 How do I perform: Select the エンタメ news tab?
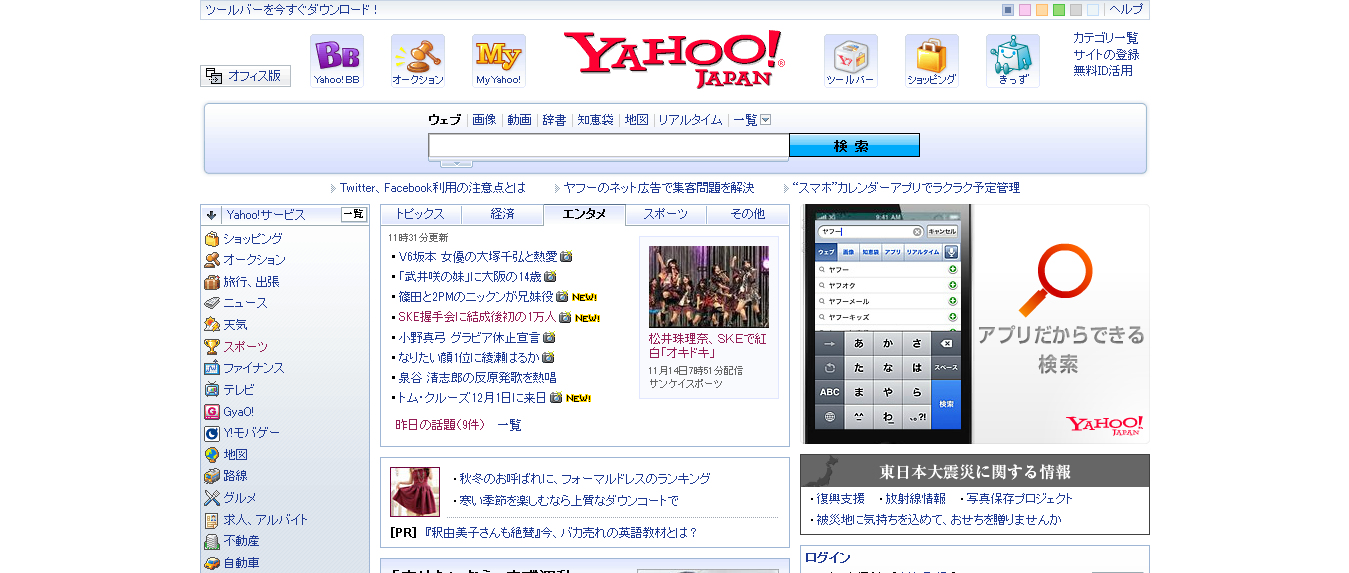(x=584, y=214)
